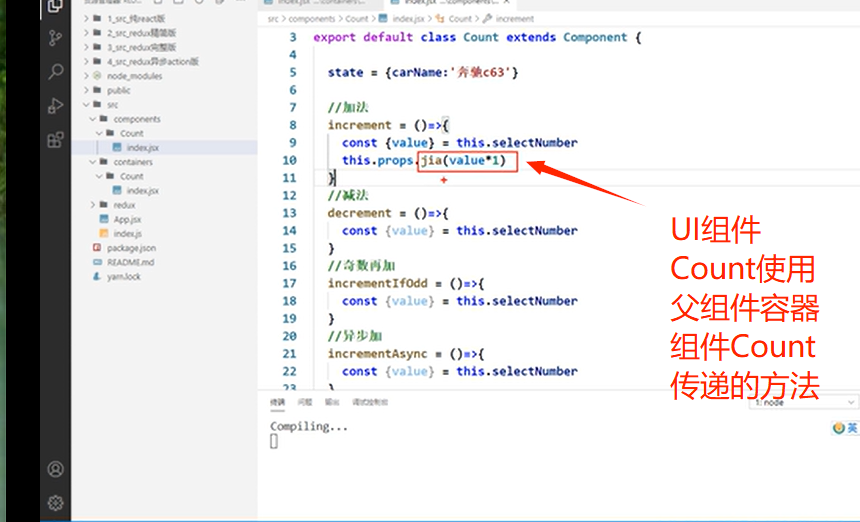Click the index.jsx breadcrumb
This screenshot has width=860, height=522.
408,19
